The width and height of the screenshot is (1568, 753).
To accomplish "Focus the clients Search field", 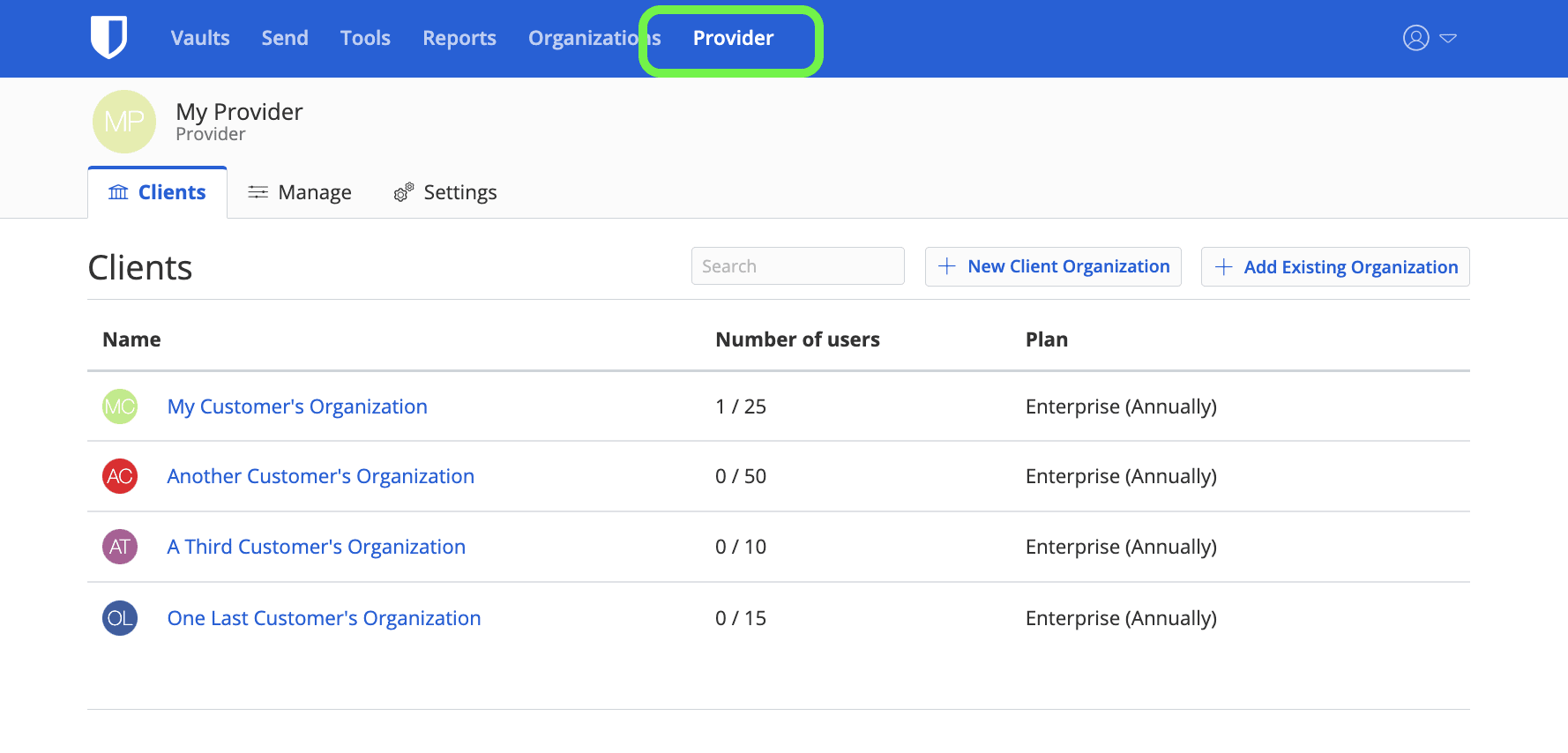I will tap(798, 266).
